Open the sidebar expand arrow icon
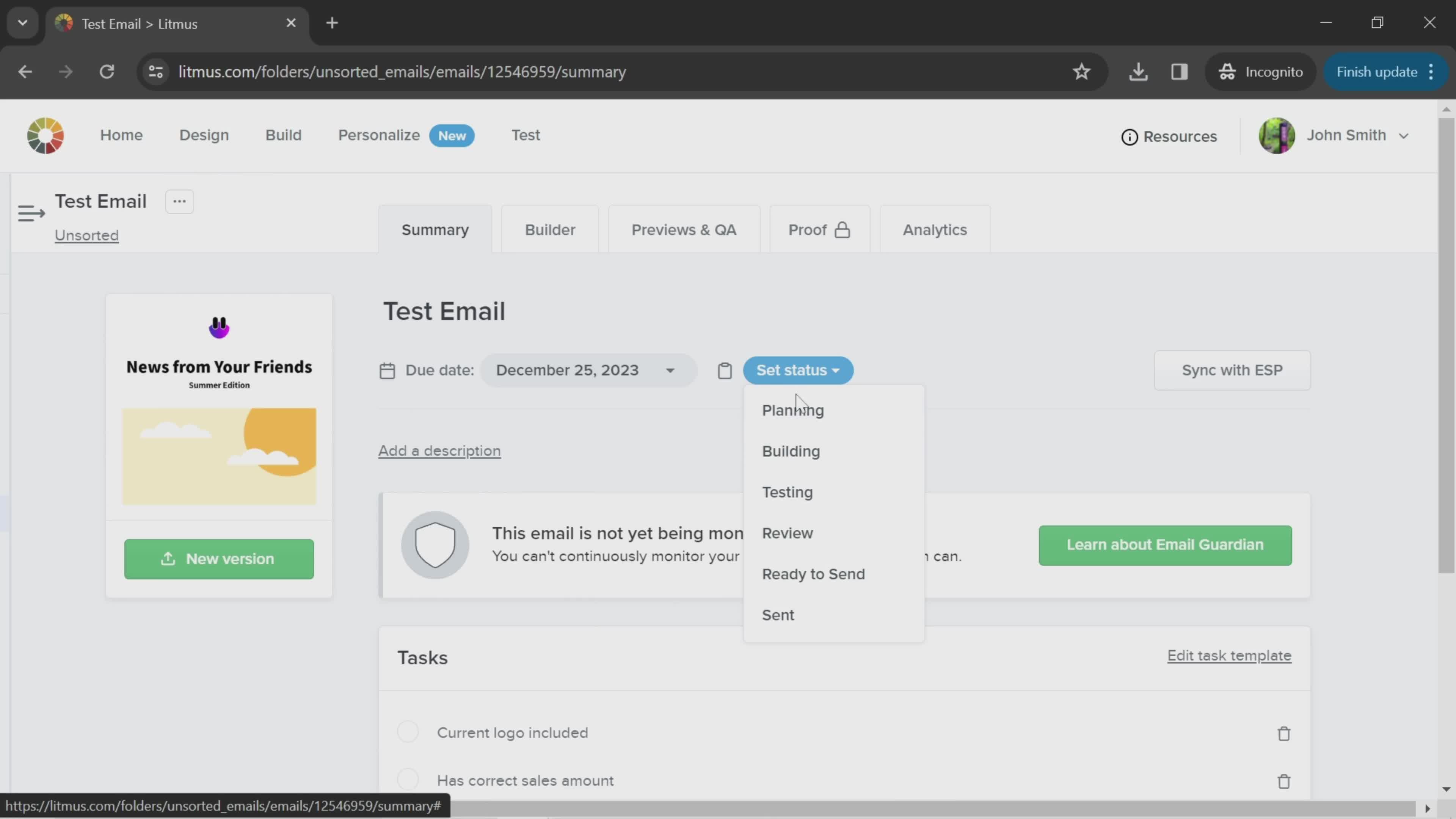Image resolution: width=1456 pixels, height=819 pixels. coord(31,213)
